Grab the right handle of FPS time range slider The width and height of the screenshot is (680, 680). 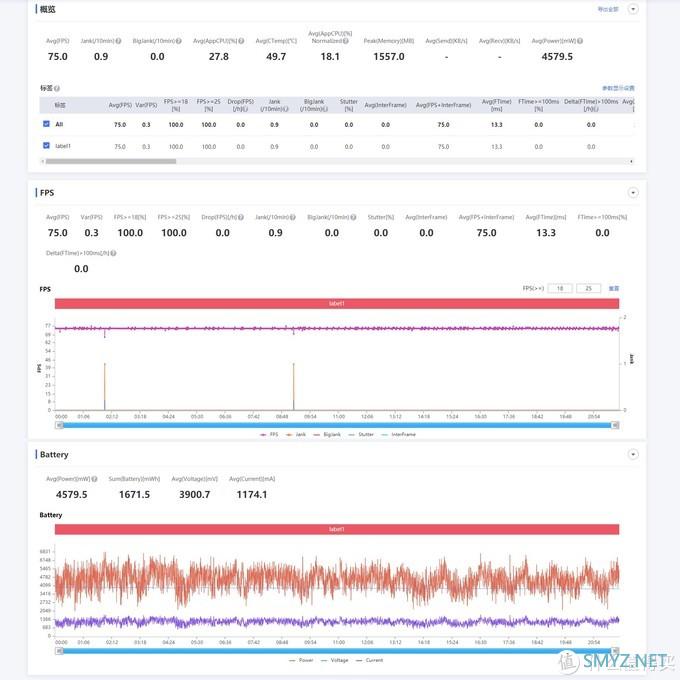click(615, 425)
